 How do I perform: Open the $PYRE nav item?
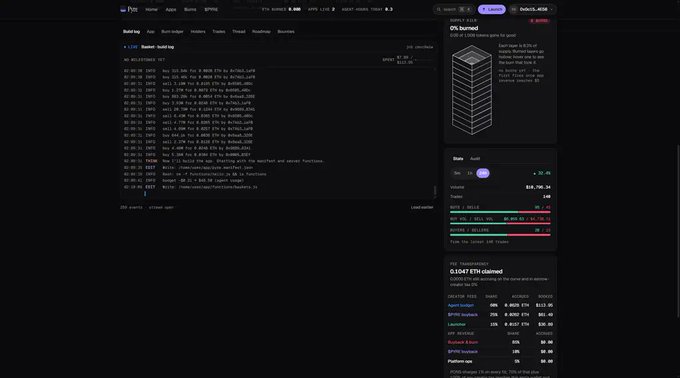[x=211, y=9]
